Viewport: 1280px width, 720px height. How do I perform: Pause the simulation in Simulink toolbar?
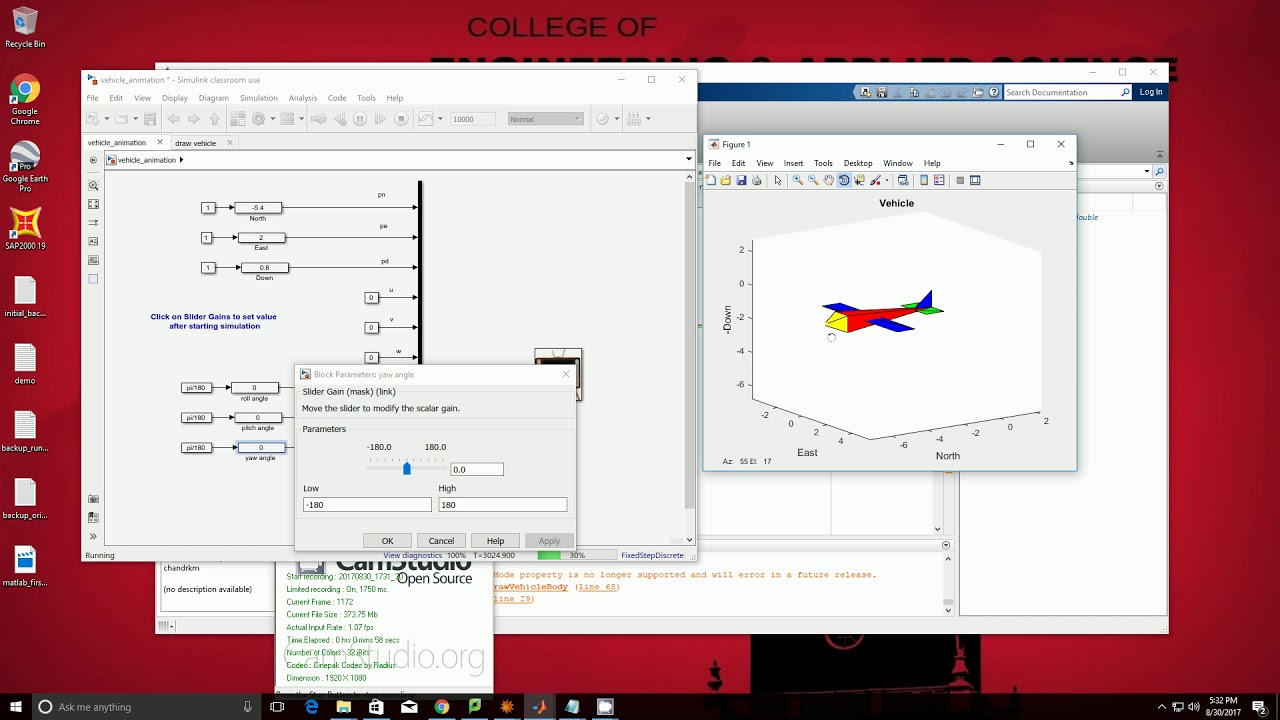tap(360, 118)
